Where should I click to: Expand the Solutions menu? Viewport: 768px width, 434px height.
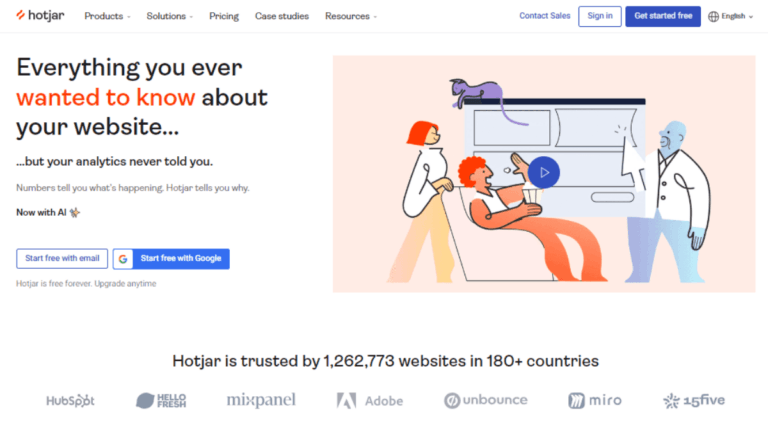click(169, 16)
